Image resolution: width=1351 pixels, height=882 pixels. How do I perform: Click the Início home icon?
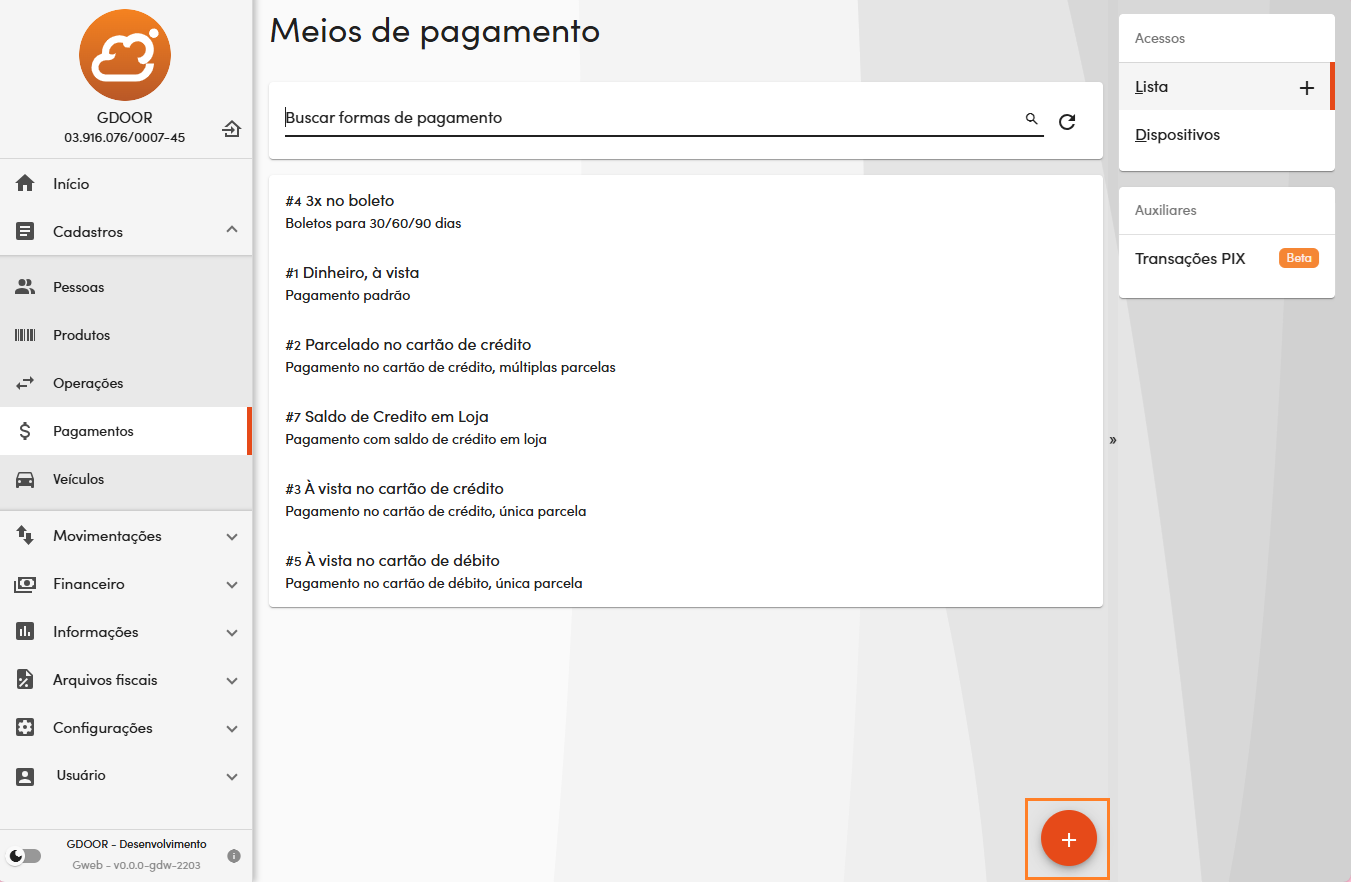click(25, 184)
